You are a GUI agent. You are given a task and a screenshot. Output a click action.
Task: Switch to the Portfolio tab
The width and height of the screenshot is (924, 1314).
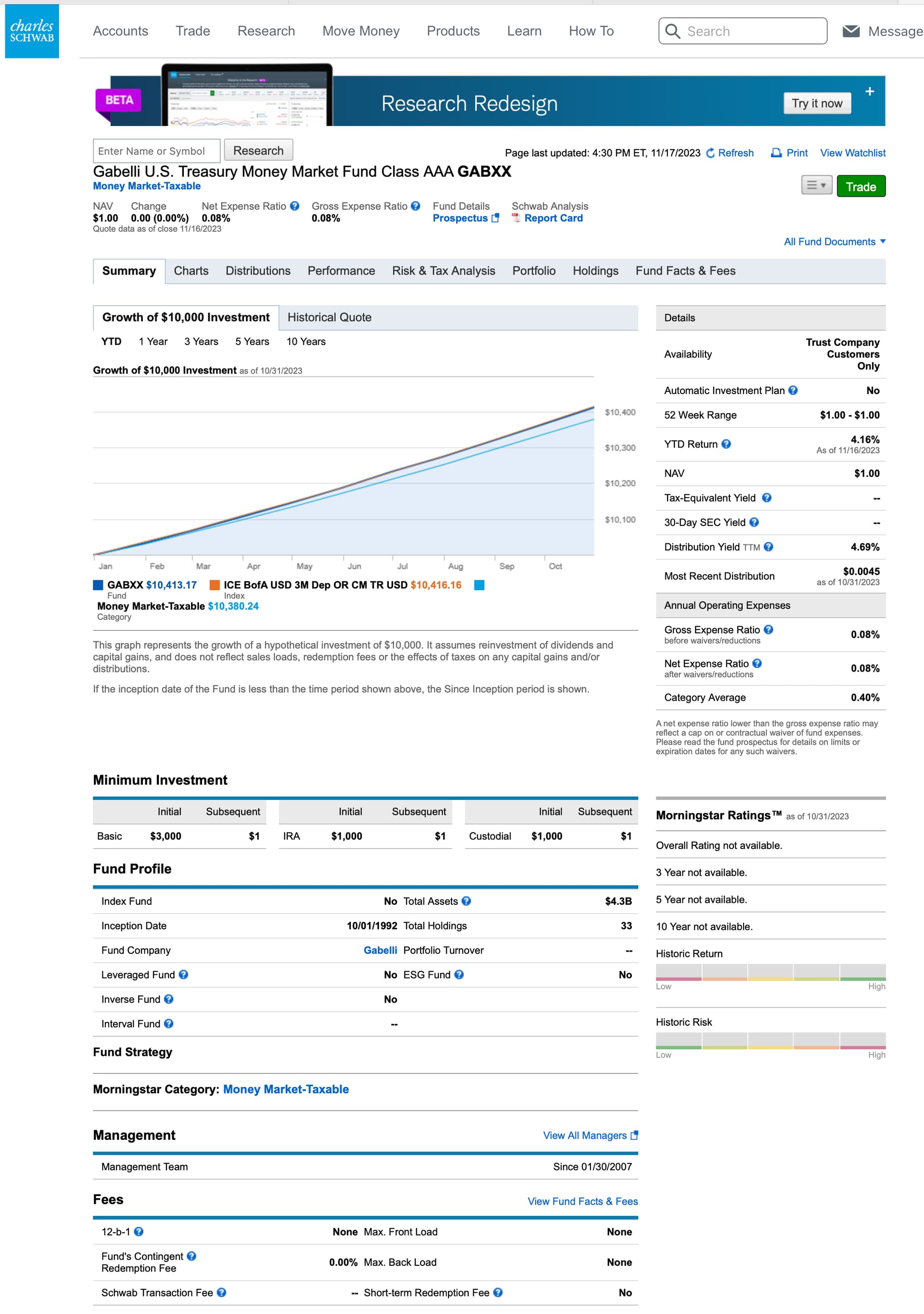(534, 271)
